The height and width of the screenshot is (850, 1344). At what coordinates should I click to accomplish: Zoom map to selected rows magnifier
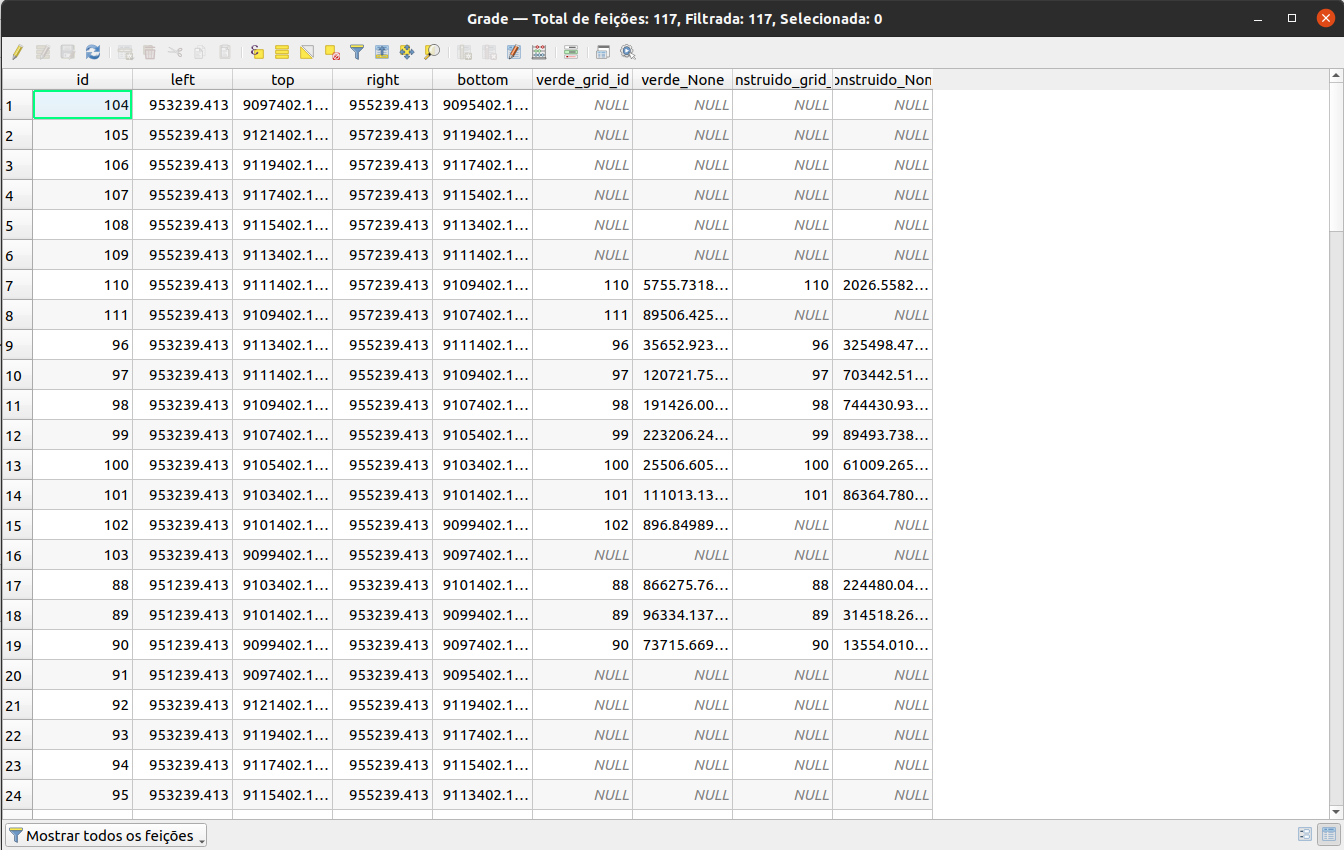pos(432,52)
